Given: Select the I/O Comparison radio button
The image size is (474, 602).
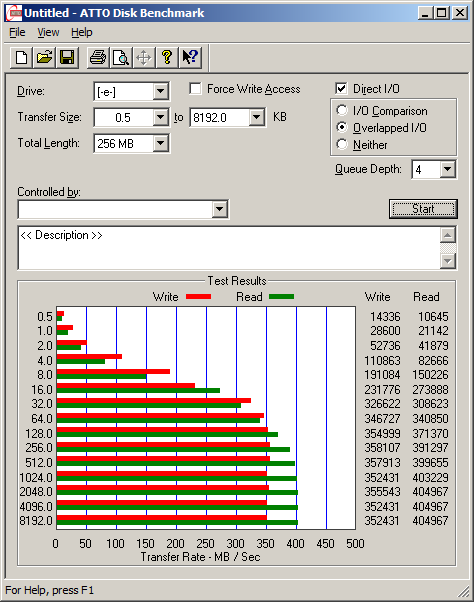Looking at the screenshot, I should [342, 111].
